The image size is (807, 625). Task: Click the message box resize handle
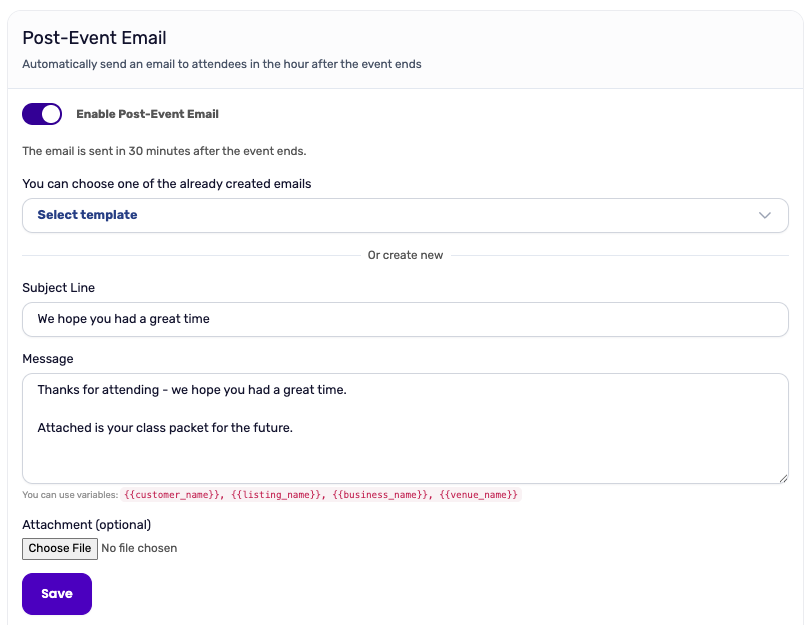coord(783,478)
